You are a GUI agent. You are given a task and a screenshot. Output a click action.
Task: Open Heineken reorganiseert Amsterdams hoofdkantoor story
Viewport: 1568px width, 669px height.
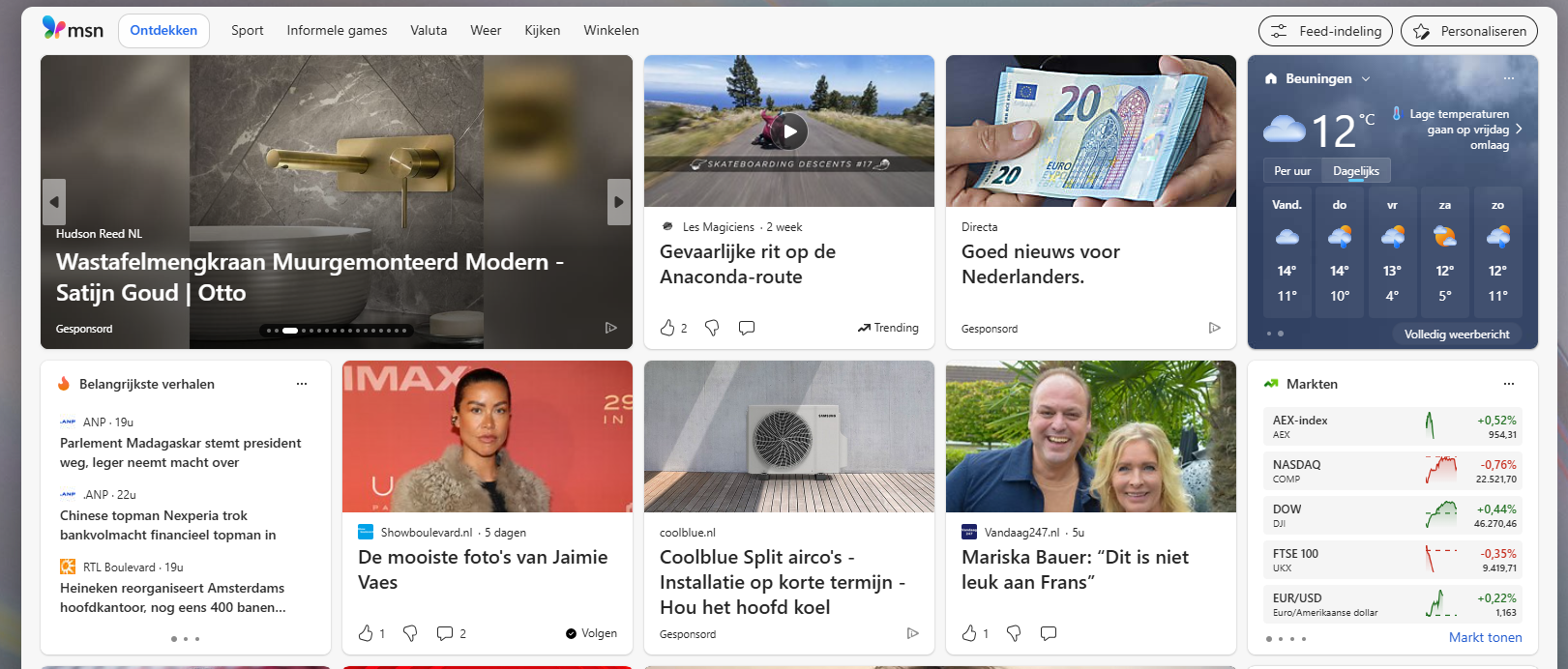click(x=173, y=597)
